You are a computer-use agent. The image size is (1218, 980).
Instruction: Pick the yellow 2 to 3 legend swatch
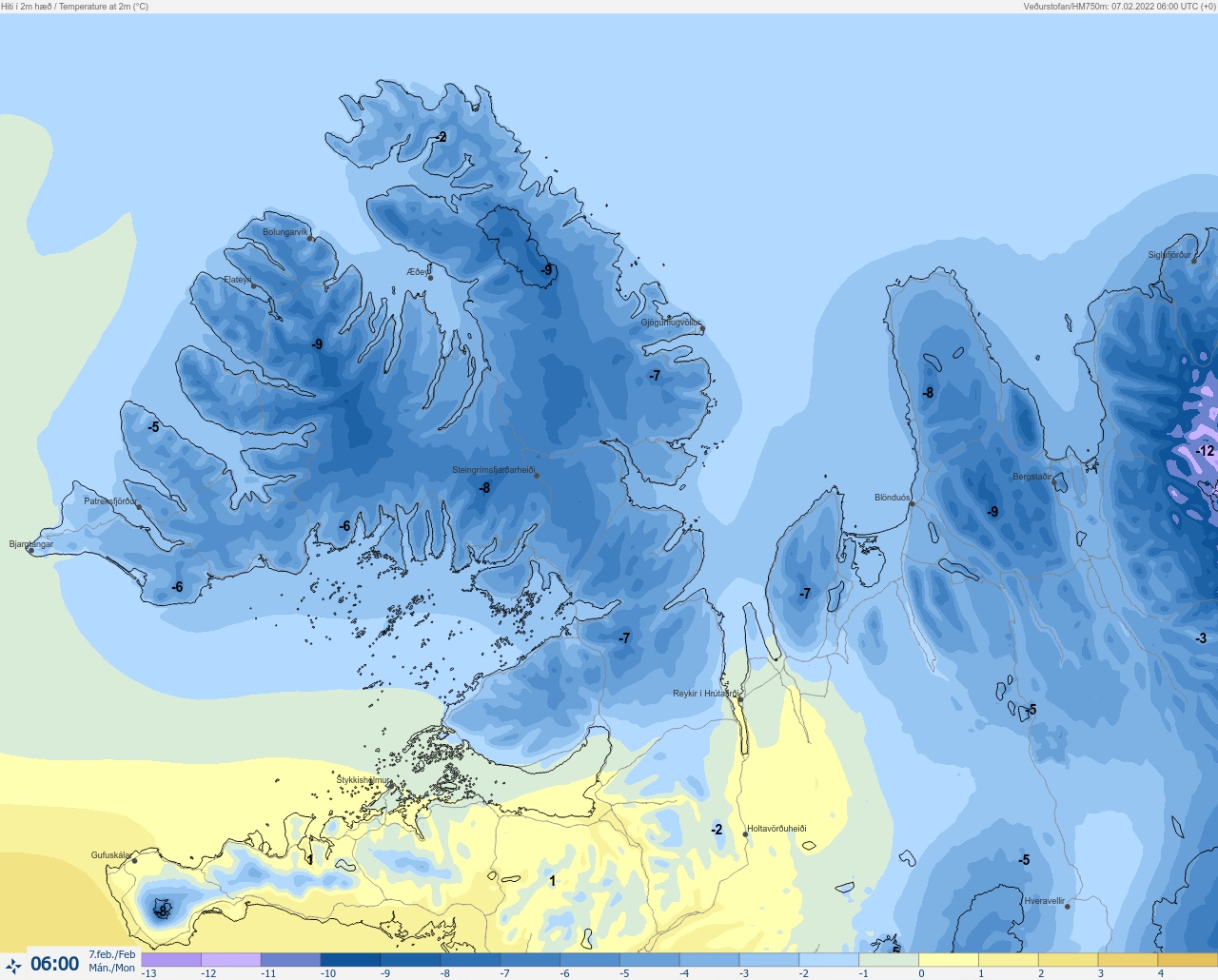(1068, 960)
